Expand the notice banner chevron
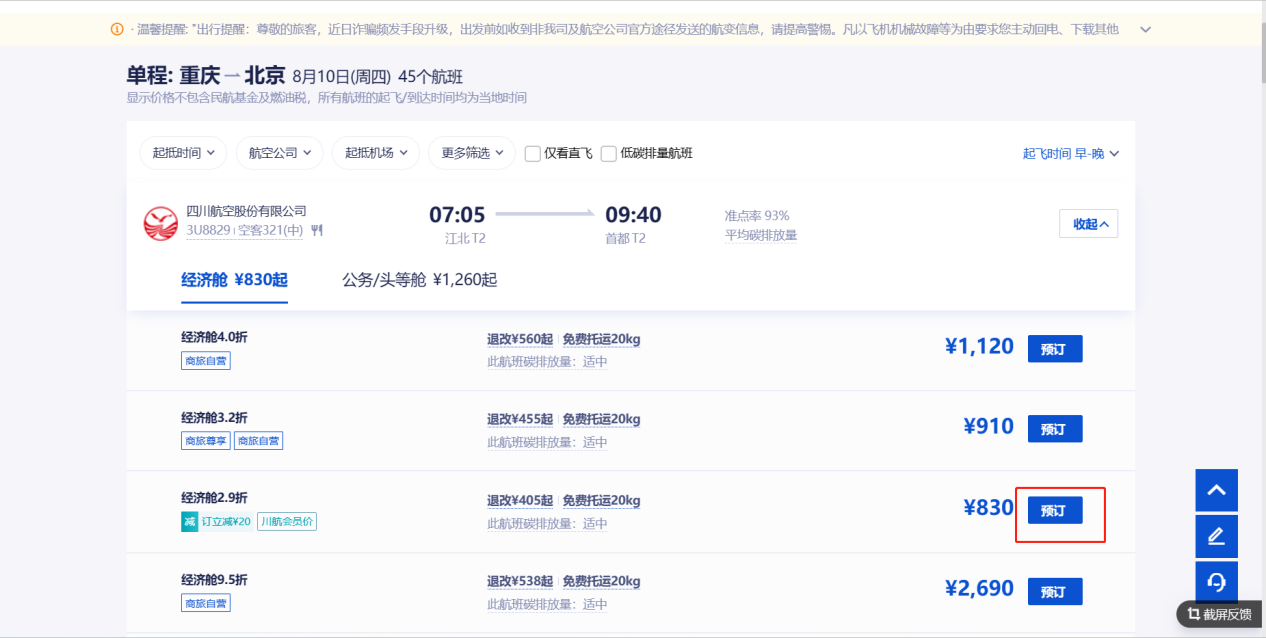1266x638 pixels. (x=1146, y=29)
